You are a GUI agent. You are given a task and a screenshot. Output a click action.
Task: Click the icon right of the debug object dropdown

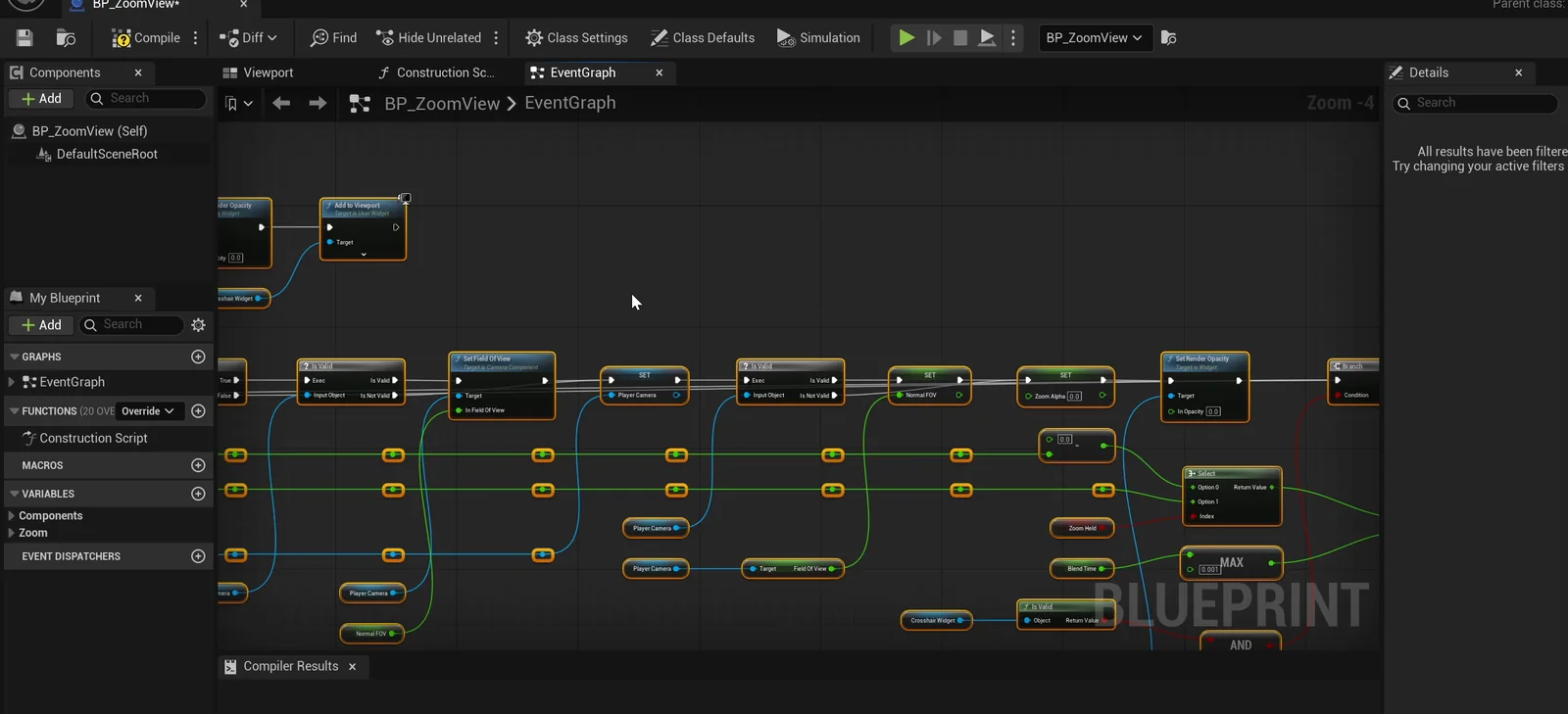[x=1168, y=38]
